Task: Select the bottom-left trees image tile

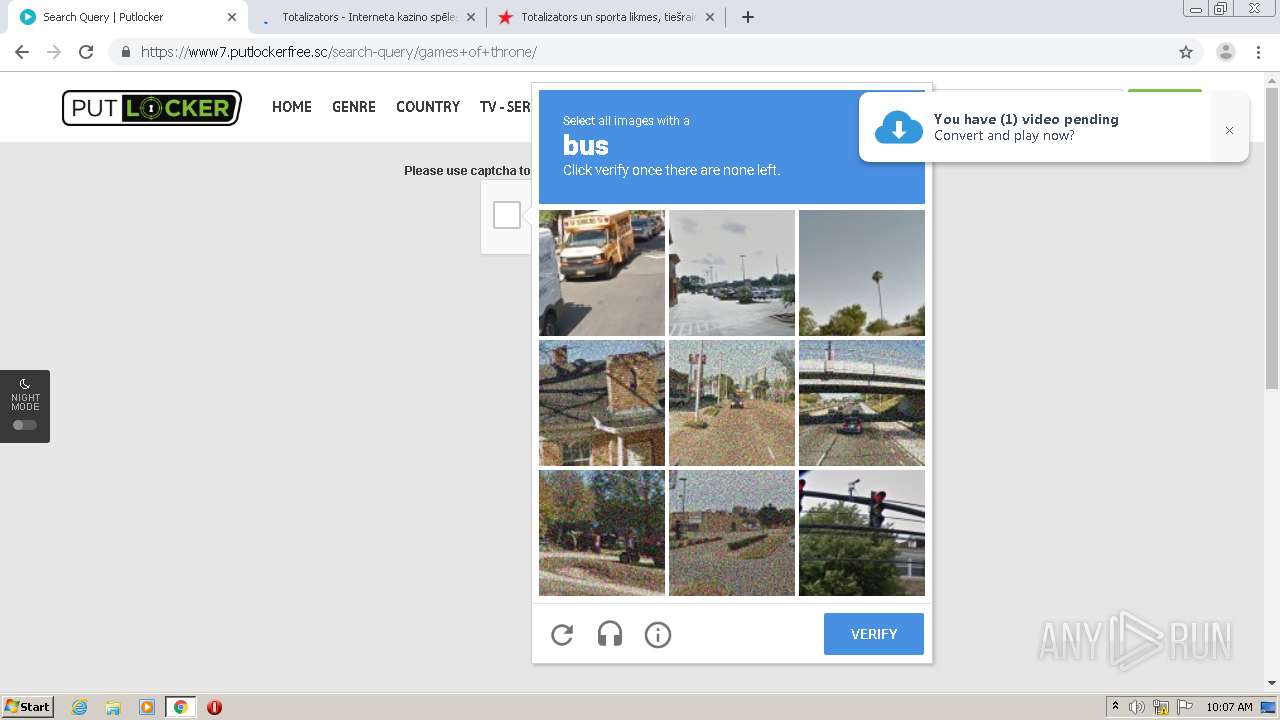Action: (x=602, y=533)
